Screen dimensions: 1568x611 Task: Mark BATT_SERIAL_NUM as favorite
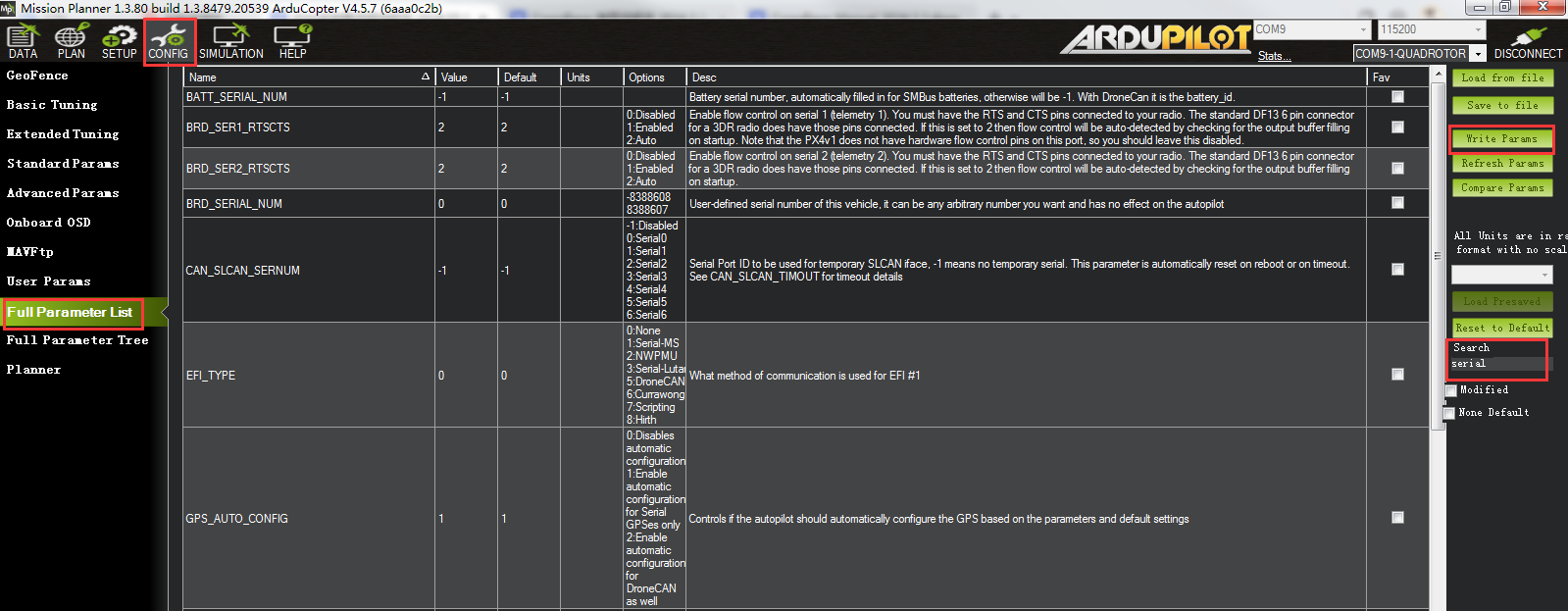click(1397, 97)
